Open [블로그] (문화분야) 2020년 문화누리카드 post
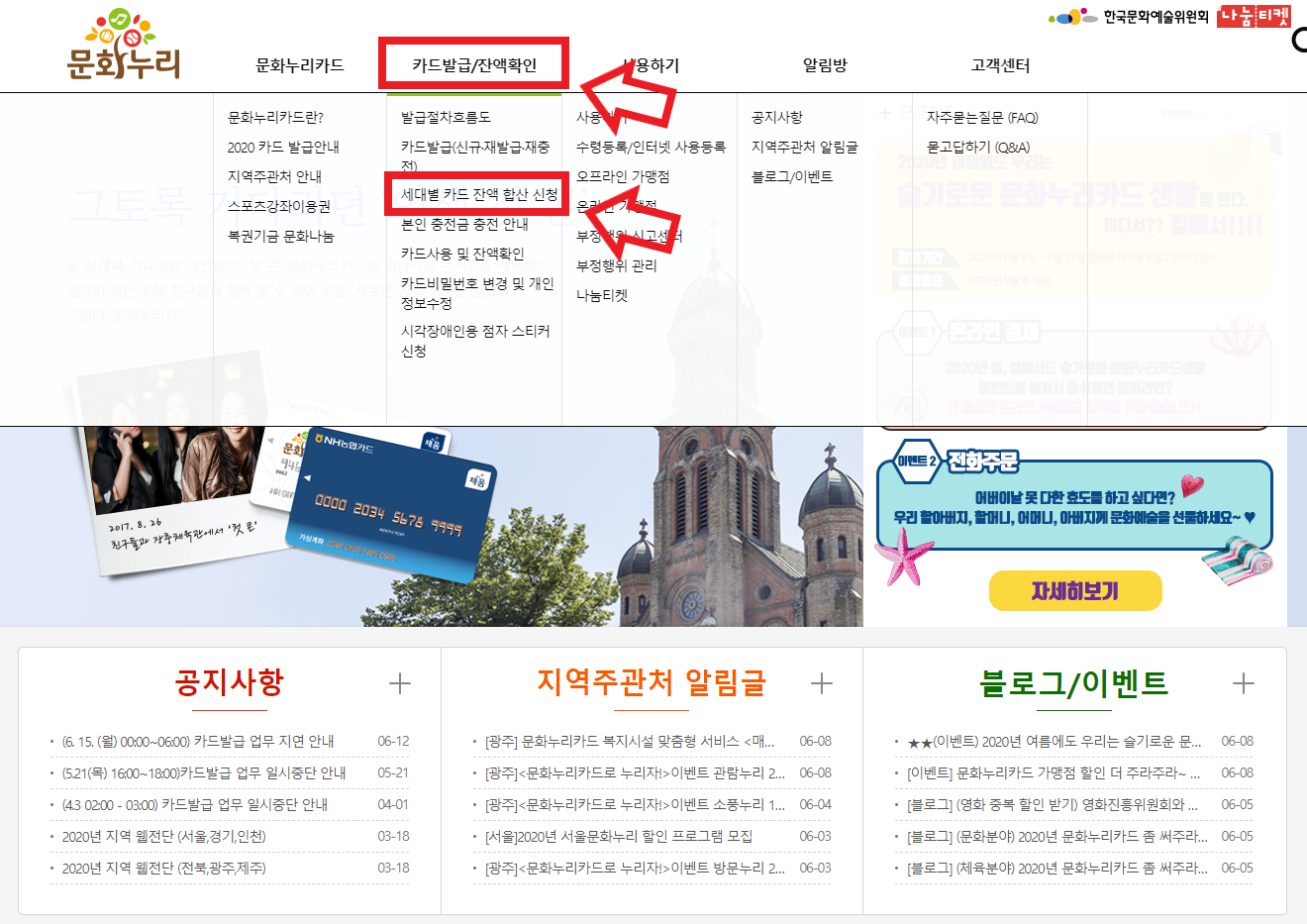Screen dimensions: 1307x924 tap(1057, 836)
